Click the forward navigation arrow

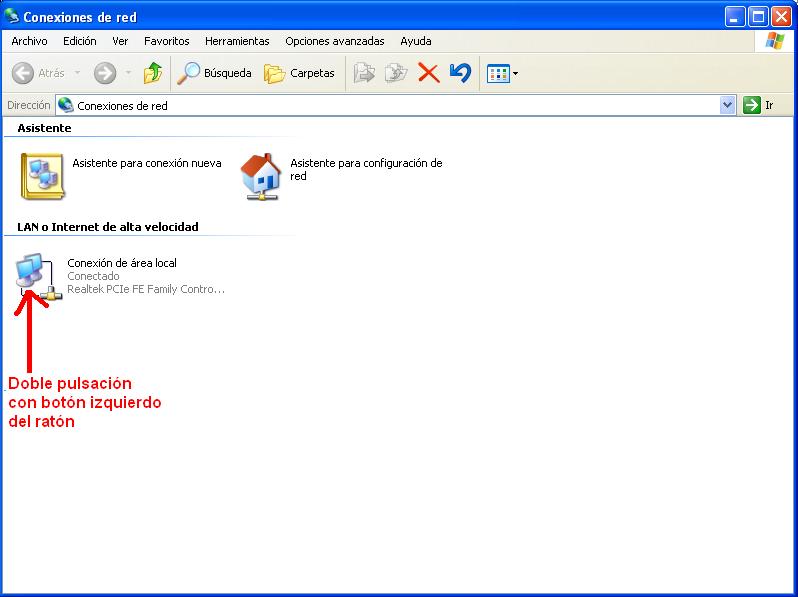[105, 73]
